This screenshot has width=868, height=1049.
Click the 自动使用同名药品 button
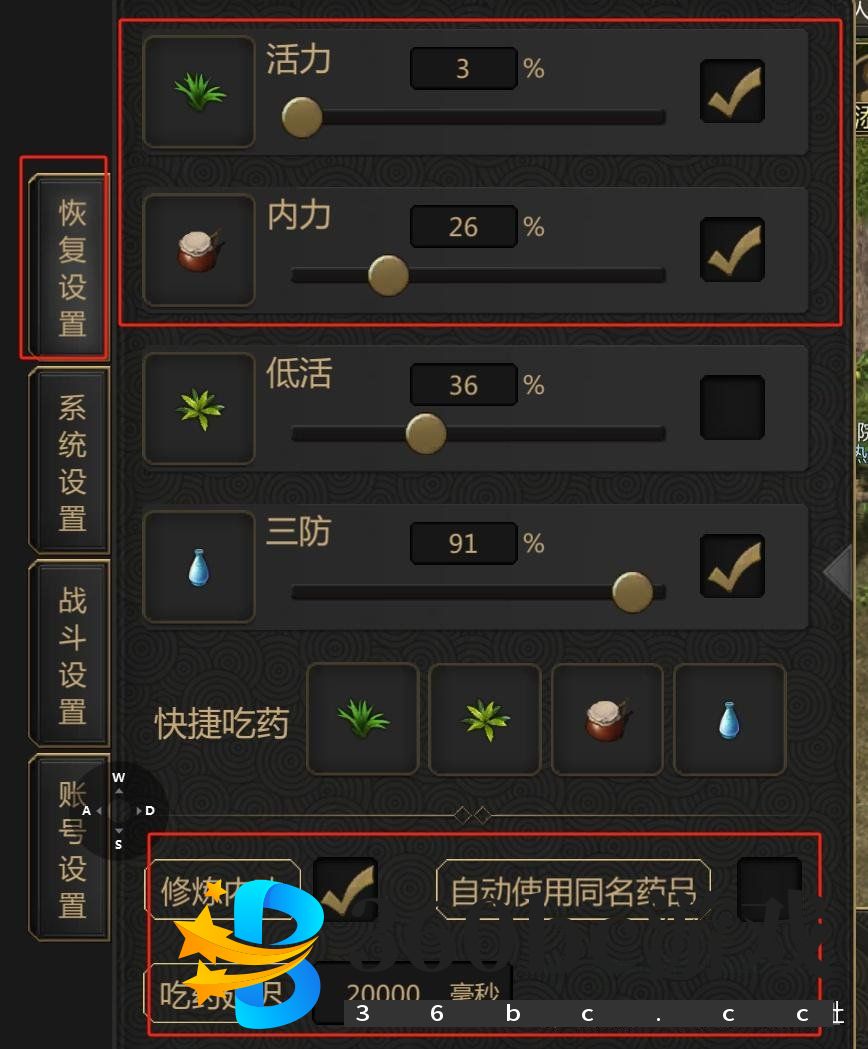574,890
